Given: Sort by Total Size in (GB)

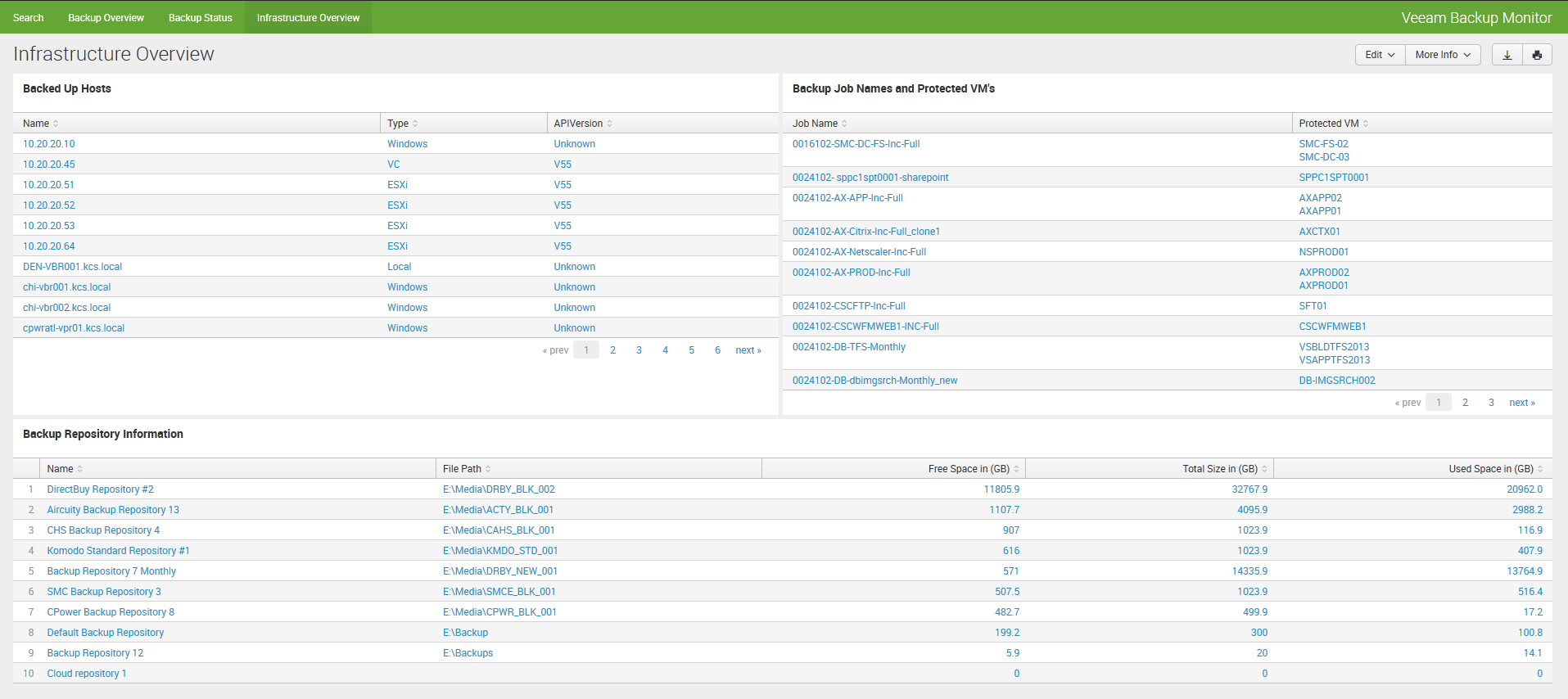Looking at the screenshot, I should point(1225,469).
